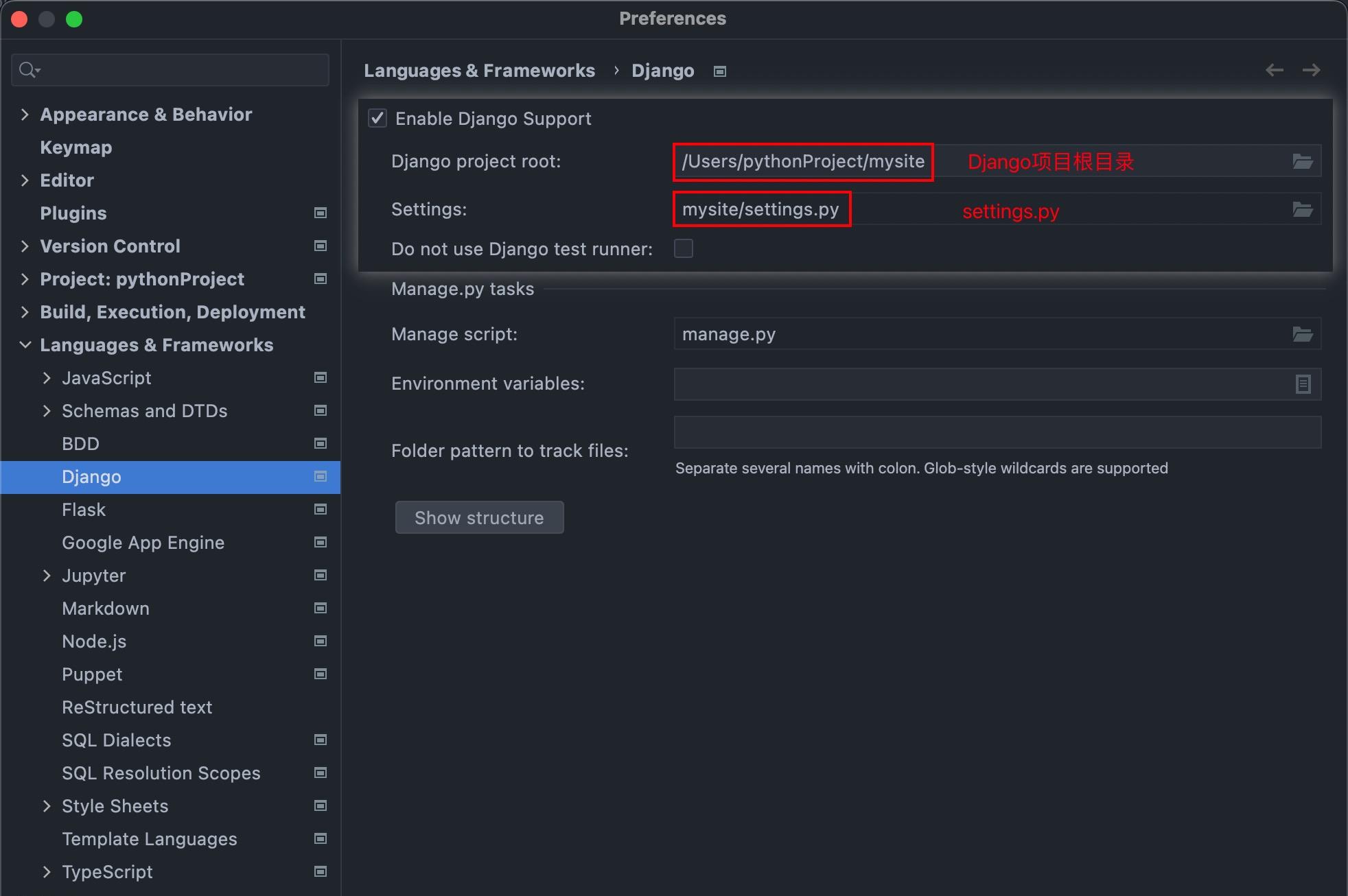Click the project-level icon beside the Django breadcrumb
The width and height of the screenshot is (1348, 896).
pos(719,71)
